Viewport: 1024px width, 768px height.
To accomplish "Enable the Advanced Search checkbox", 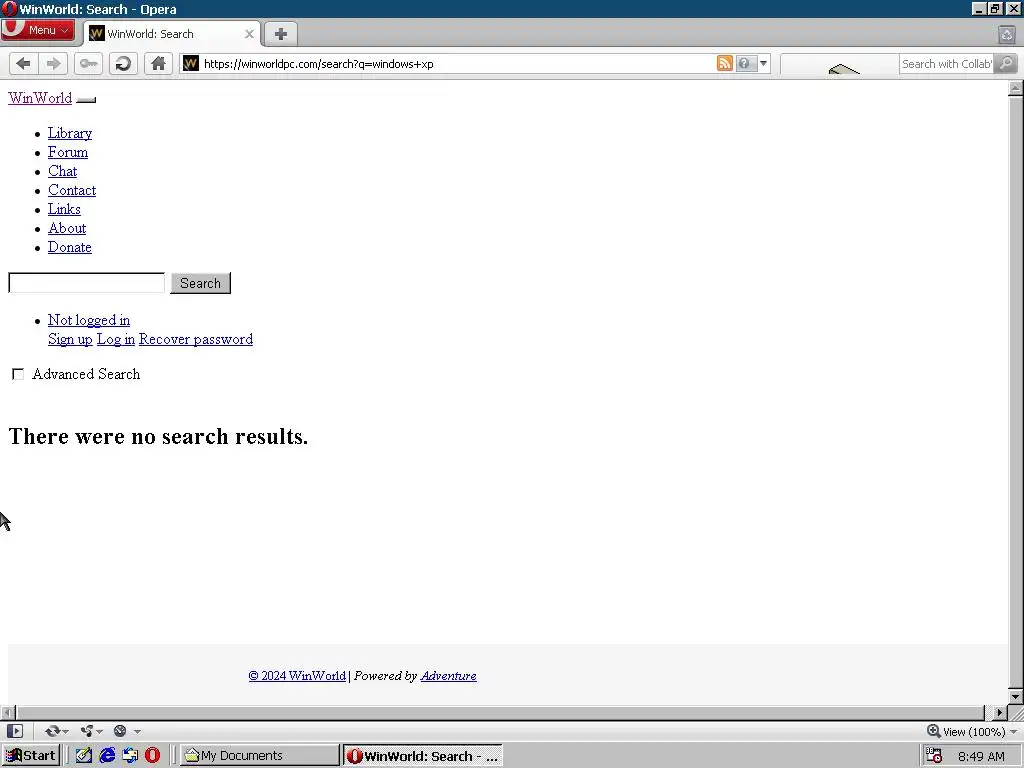I will pyautogui.click(x=18, y=374).
